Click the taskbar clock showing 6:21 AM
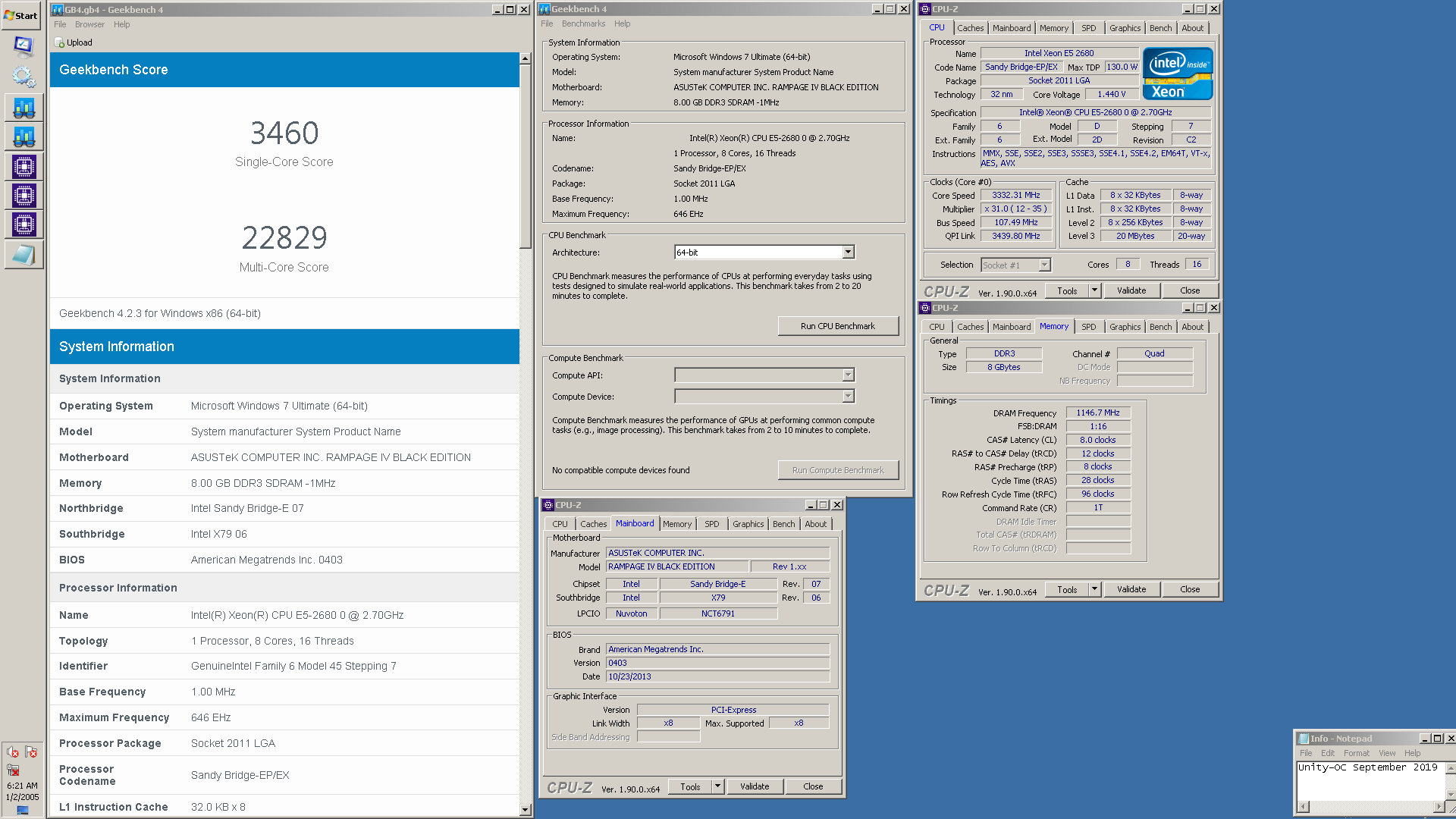 22,786
